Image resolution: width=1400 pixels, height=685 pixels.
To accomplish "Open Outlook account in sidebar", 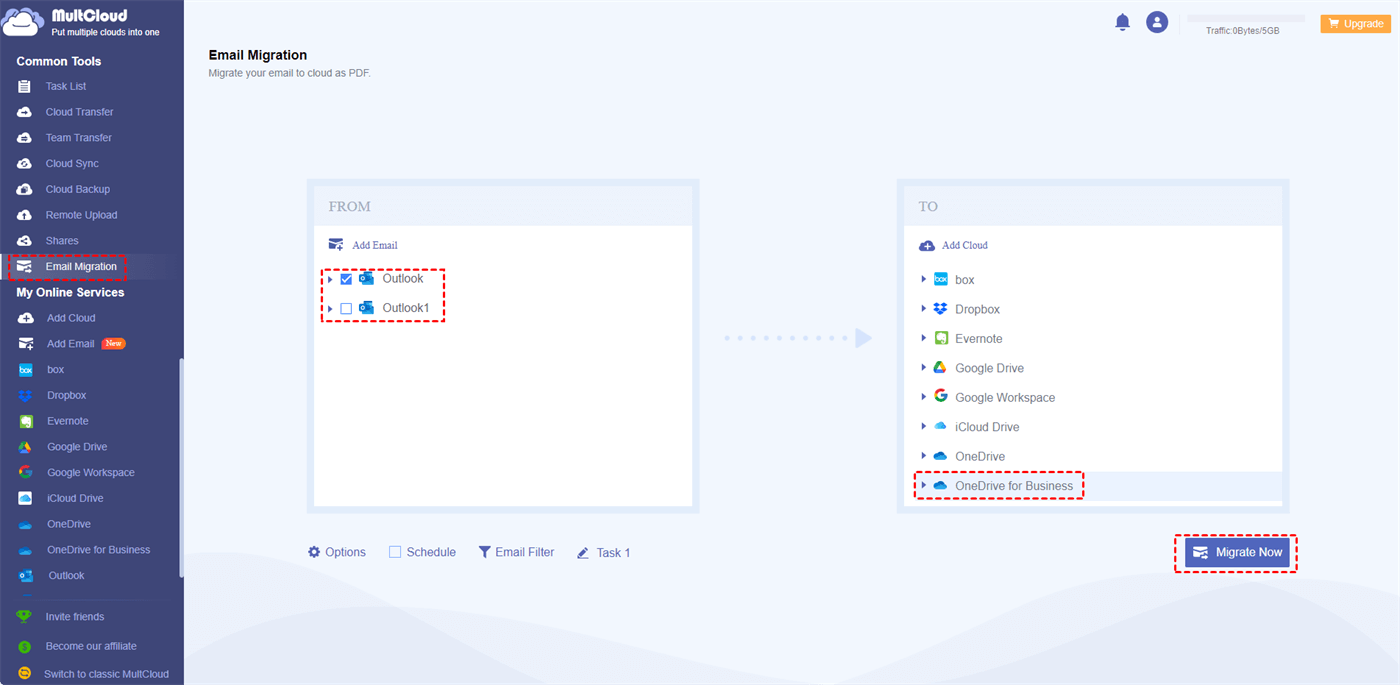I will click(66, 576).
